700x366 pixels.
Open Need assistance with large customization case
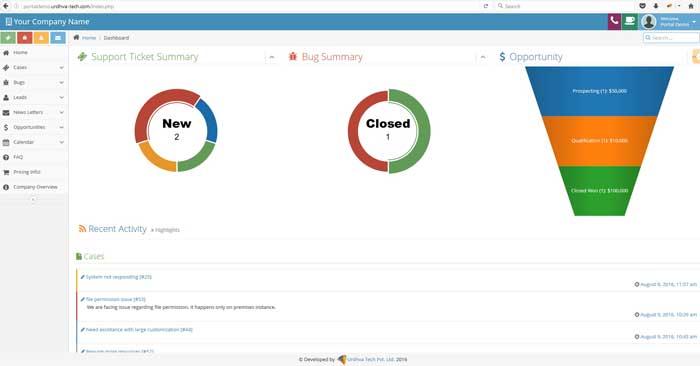[139, 330]
